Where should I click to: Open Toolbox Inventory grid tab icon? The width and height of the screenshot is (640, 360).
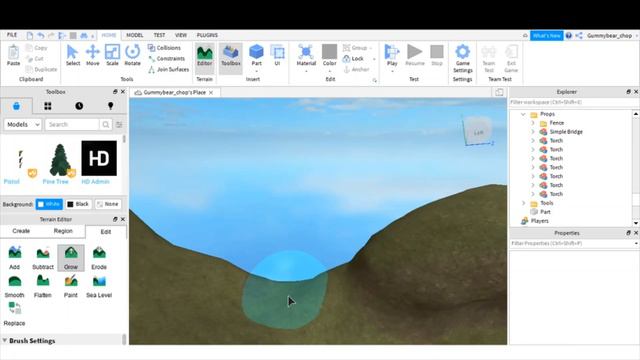pos(48,106)
